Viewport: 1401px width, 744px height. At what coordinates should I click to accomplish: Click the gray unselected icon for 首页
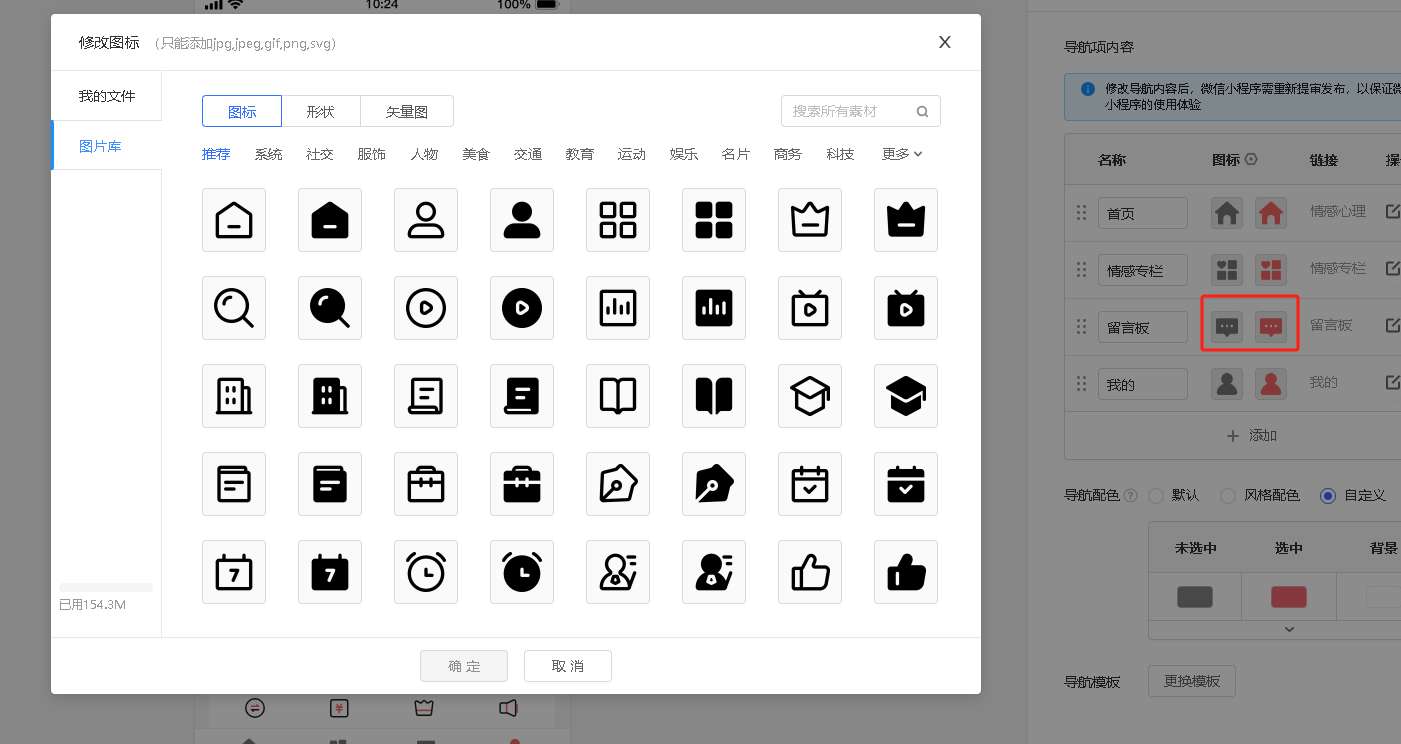coord(1227,213)
